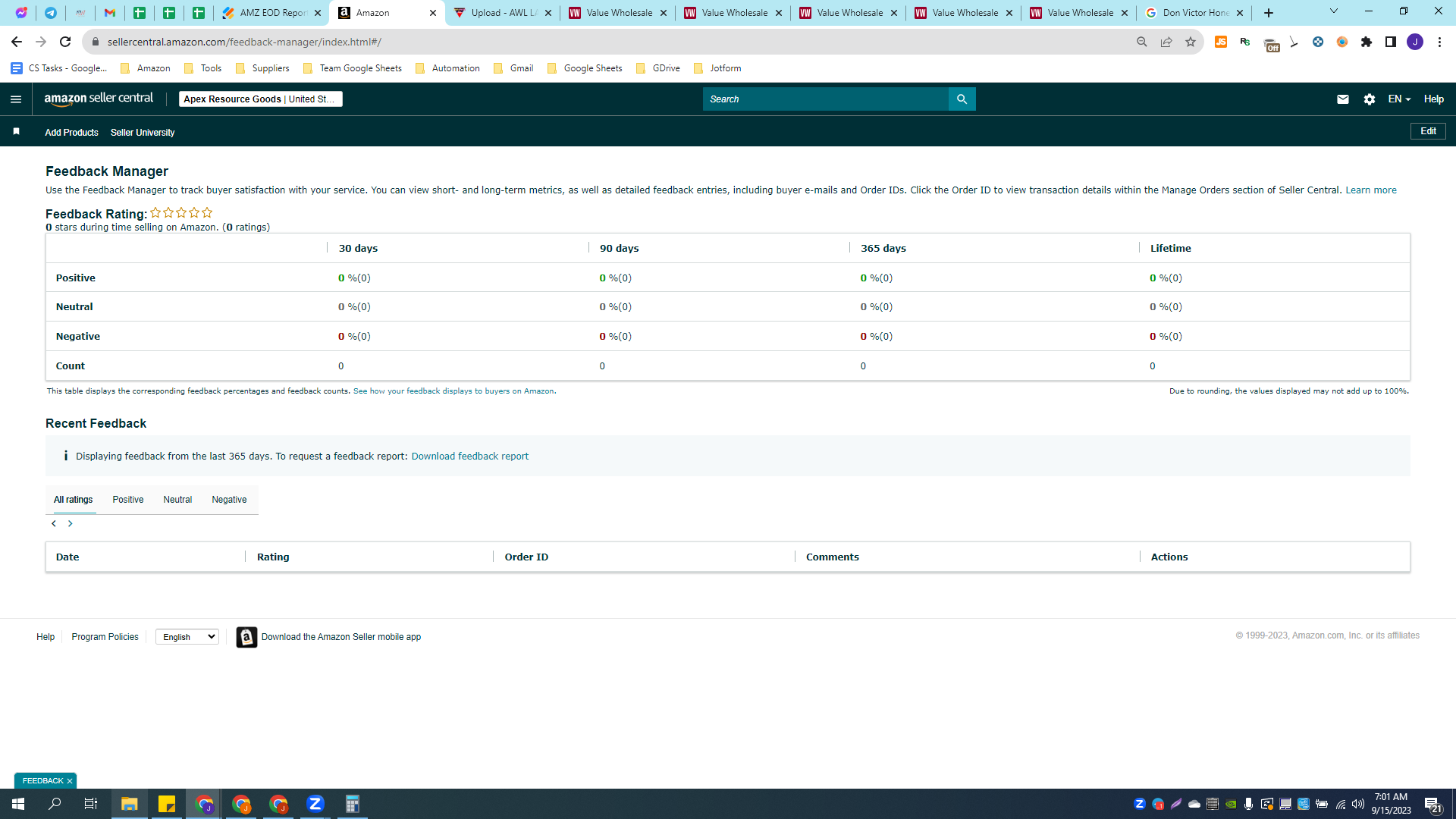Open the GDrive bookmark folder
The image size is (1456, 819).
pos(658,68)
